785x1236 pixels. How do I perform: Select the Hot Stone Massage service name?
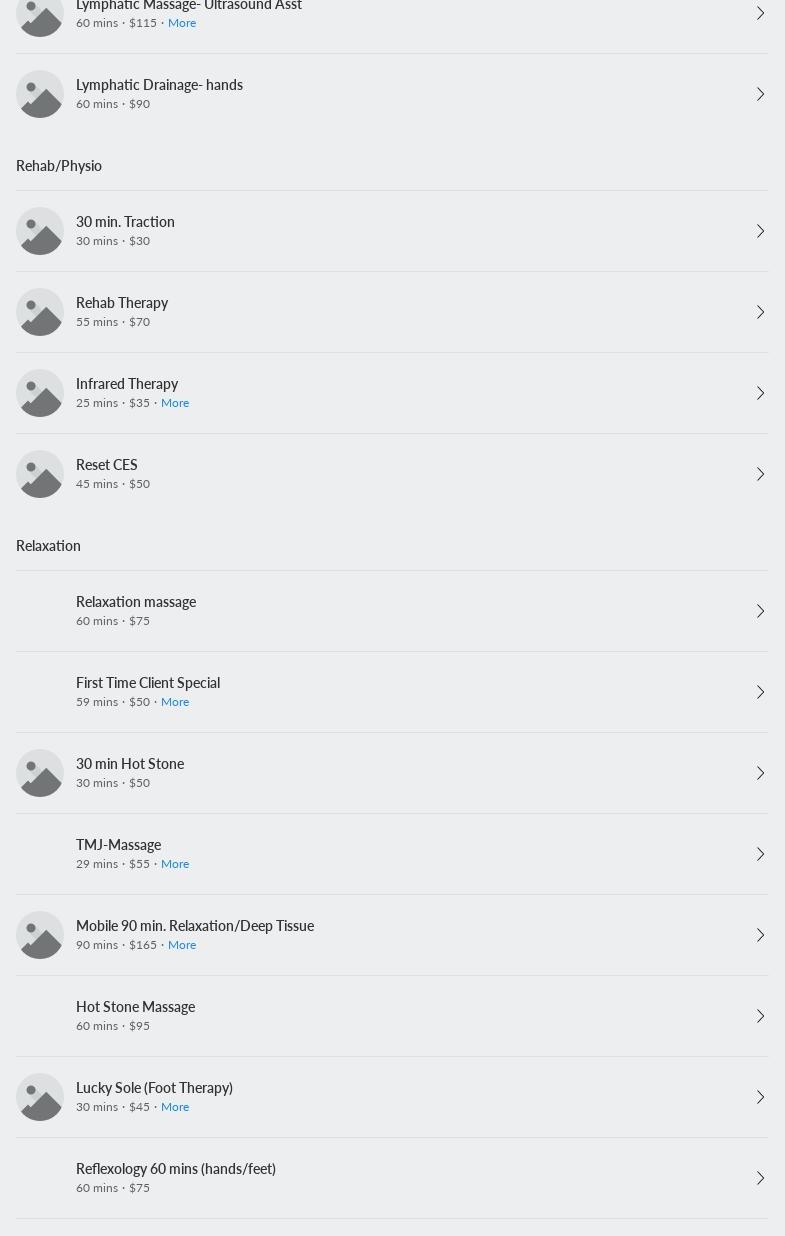click(x=135, y=1007)
